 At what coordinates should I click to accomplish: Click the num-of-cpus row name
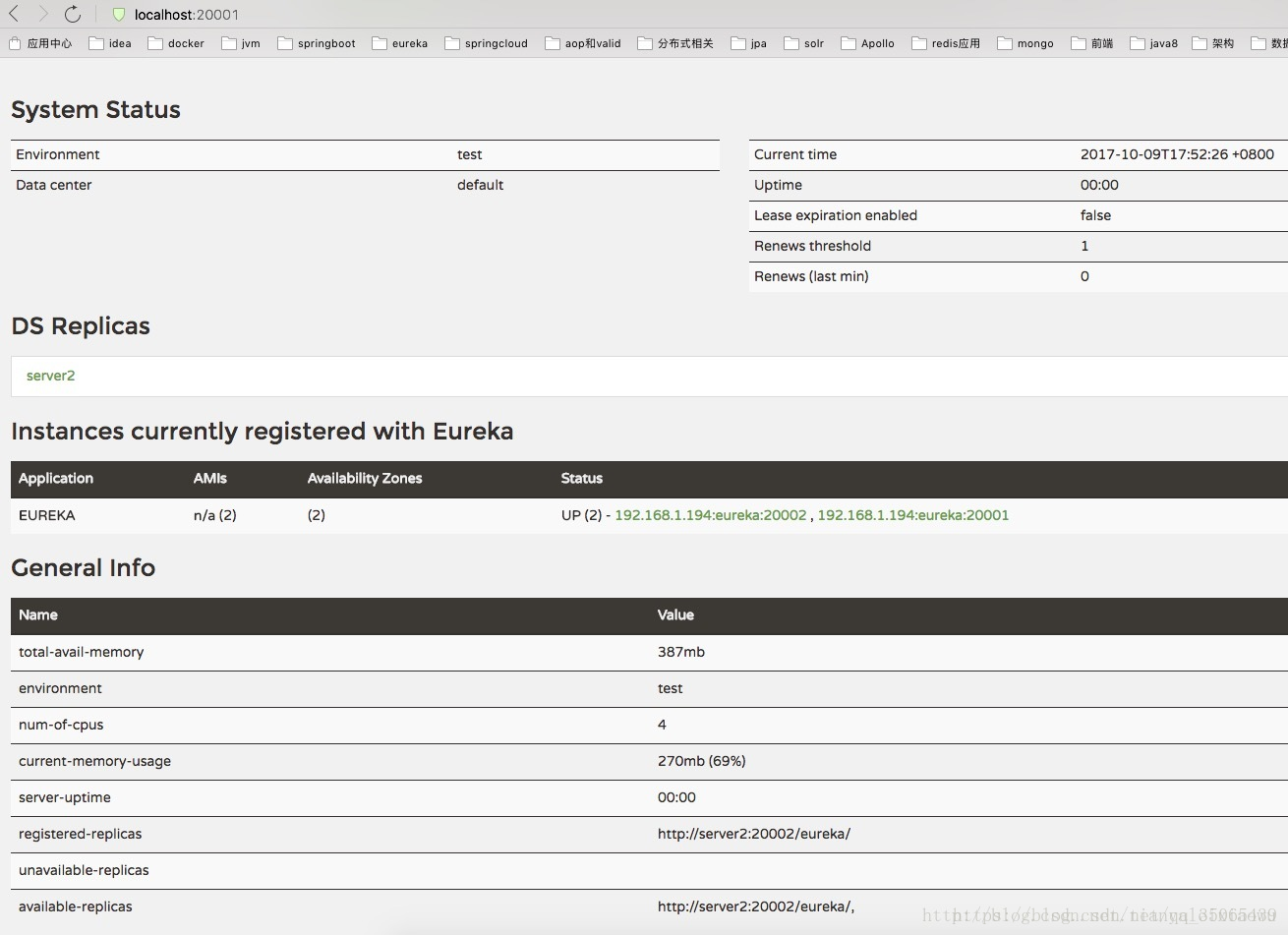click(61, 725)
